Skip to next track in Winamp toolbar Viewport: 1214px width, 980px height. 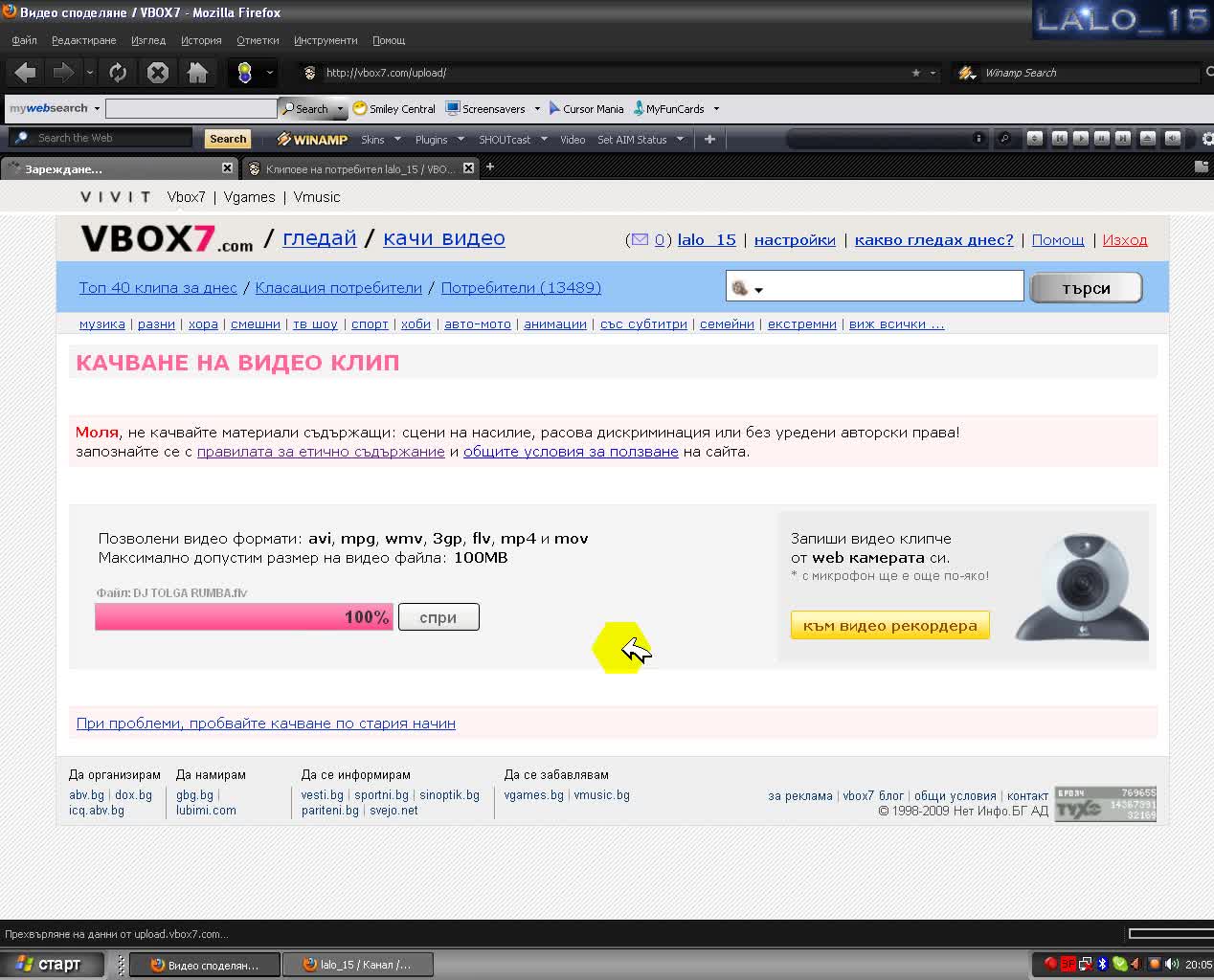tap(1122, 139)
